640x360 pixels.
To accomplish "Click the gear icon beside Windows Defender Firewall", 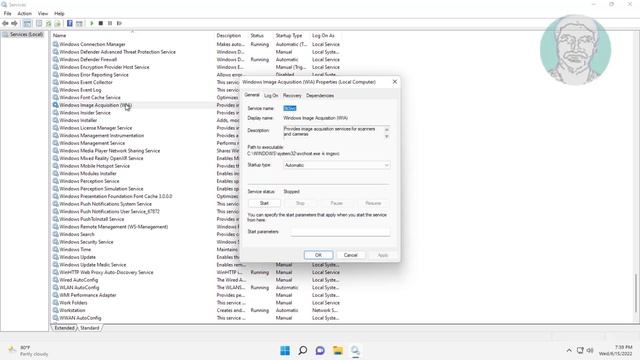I will [56, 60].
